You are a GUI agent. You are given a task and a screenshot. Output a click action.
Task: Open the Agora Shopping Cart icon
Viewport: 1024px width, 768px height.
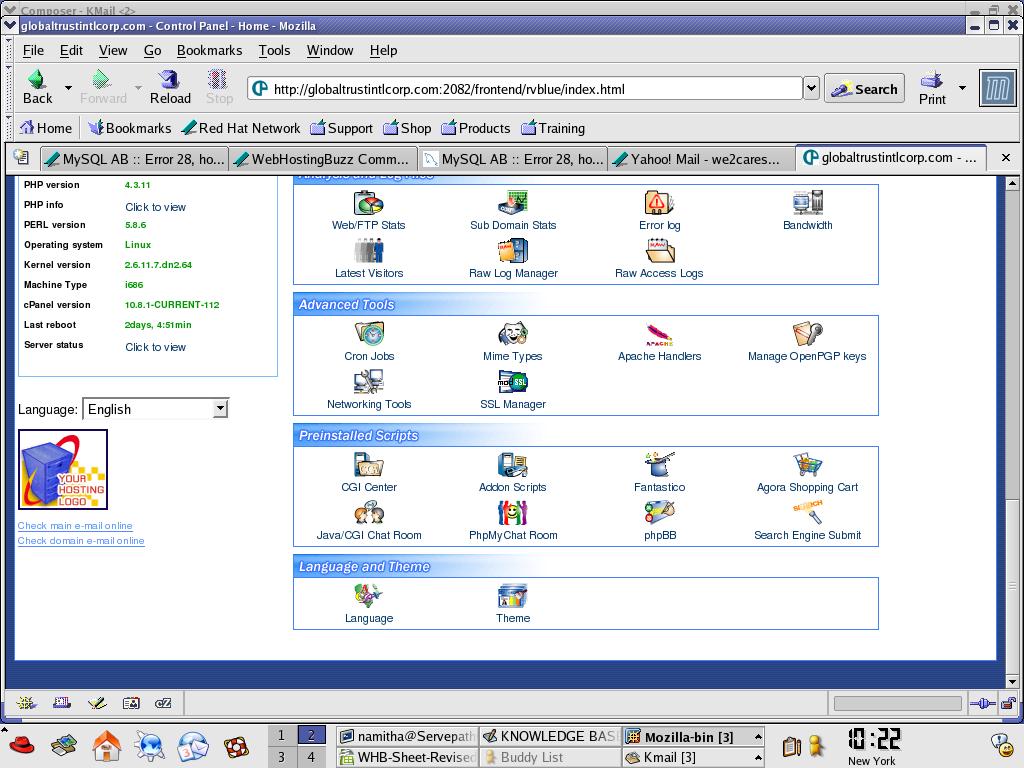coord(807,466)
